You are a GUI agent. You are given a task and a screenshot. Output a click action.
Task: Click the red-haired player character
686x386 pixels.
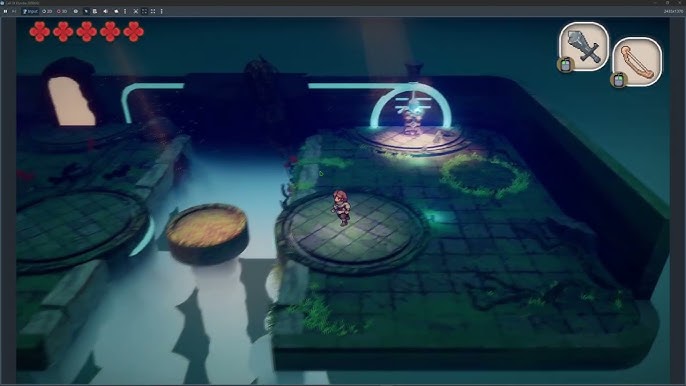pos(340,207)
